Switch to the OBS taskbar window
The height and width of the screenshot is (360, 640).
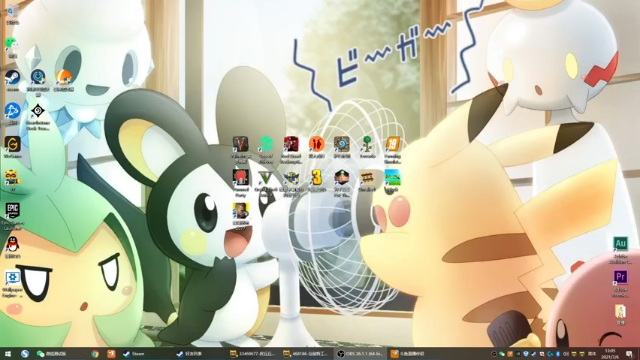[x=360, y=354]
